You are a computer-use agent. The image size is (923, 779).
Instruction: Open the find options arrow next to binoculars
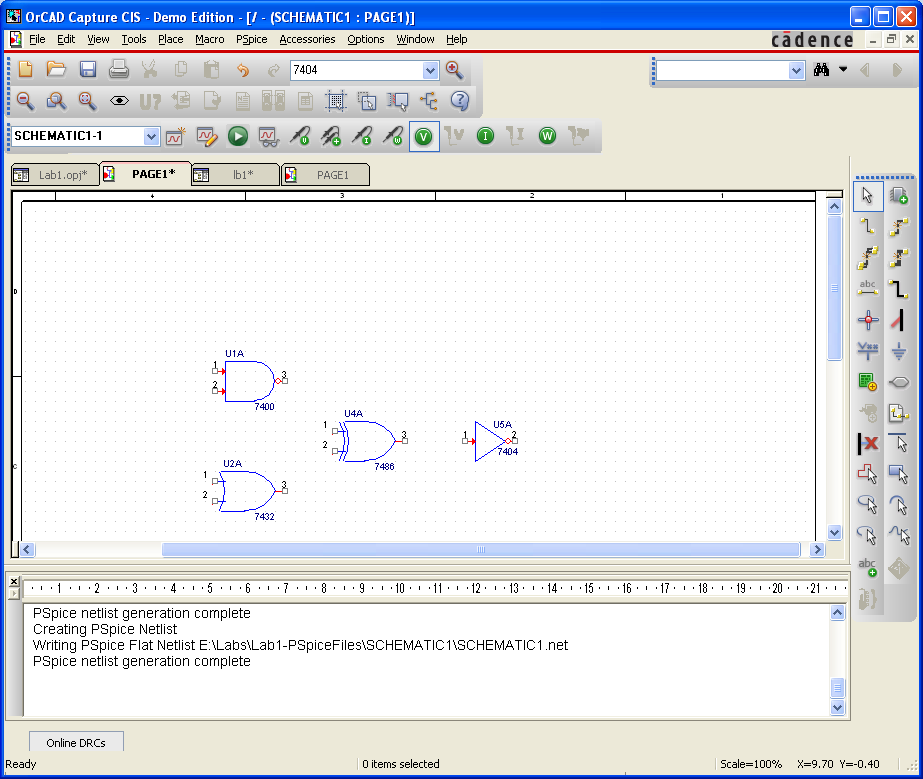[x=843, y=69]
